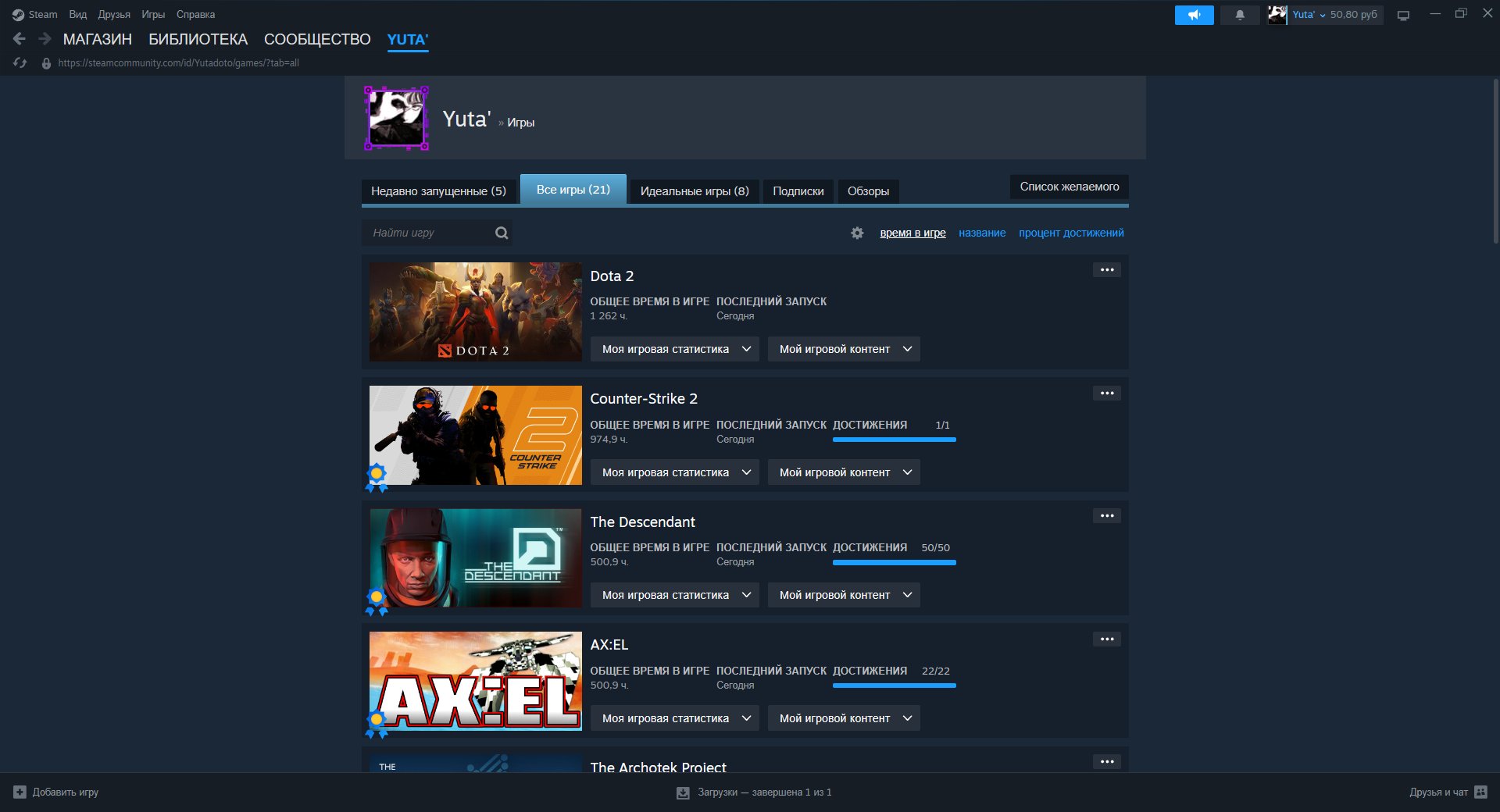Click AX:EL achievements progress bar
This screenshot has width=1500, height=812.
coord(895,686)
